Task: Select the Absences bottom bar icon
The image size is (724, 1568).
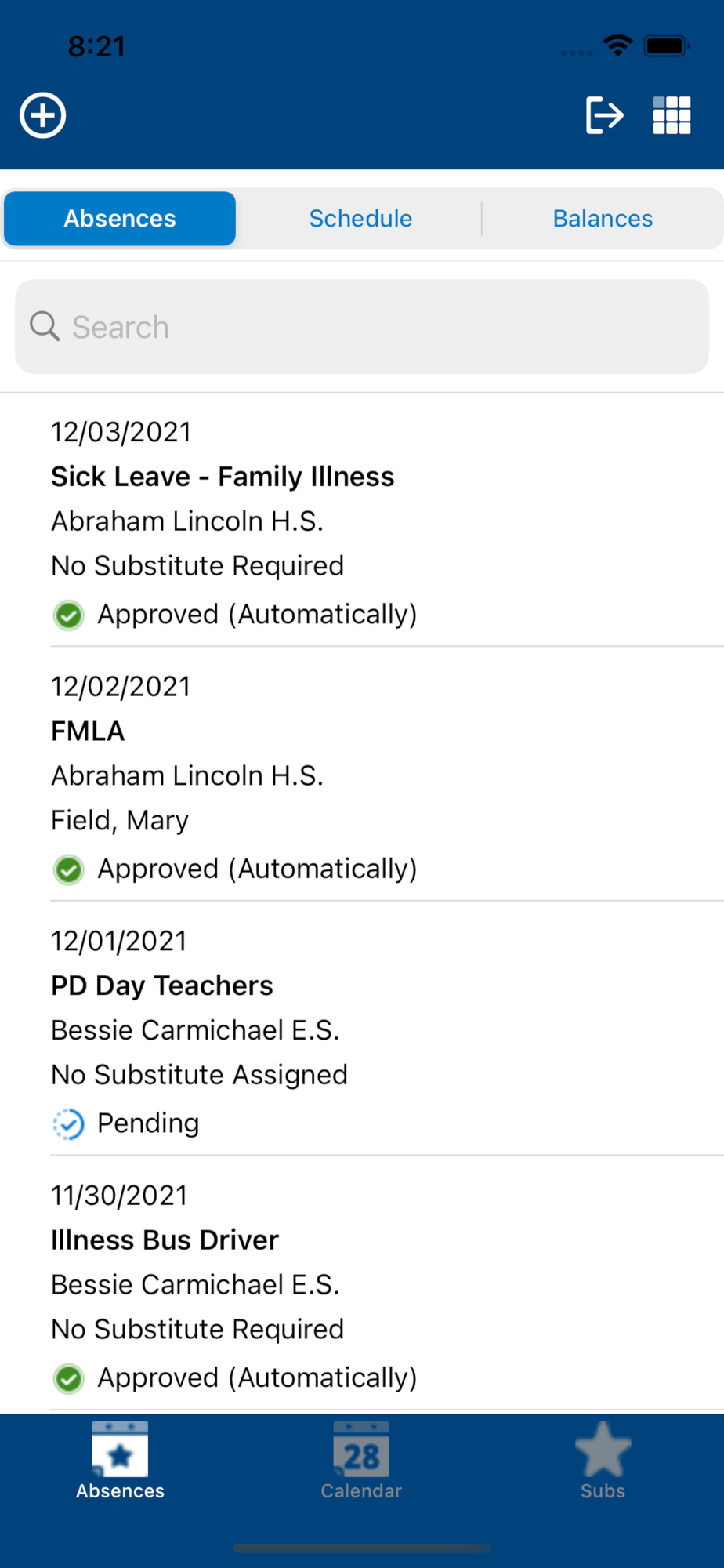Action: coord(120,1450)
